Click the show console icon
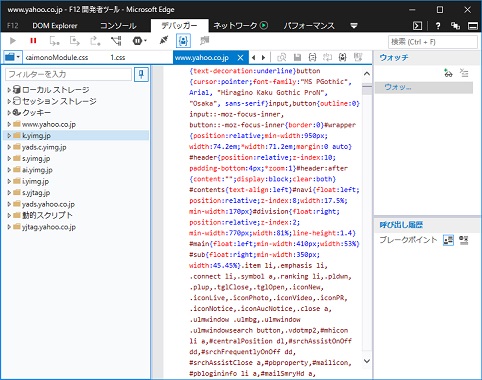 click(417, 26)
